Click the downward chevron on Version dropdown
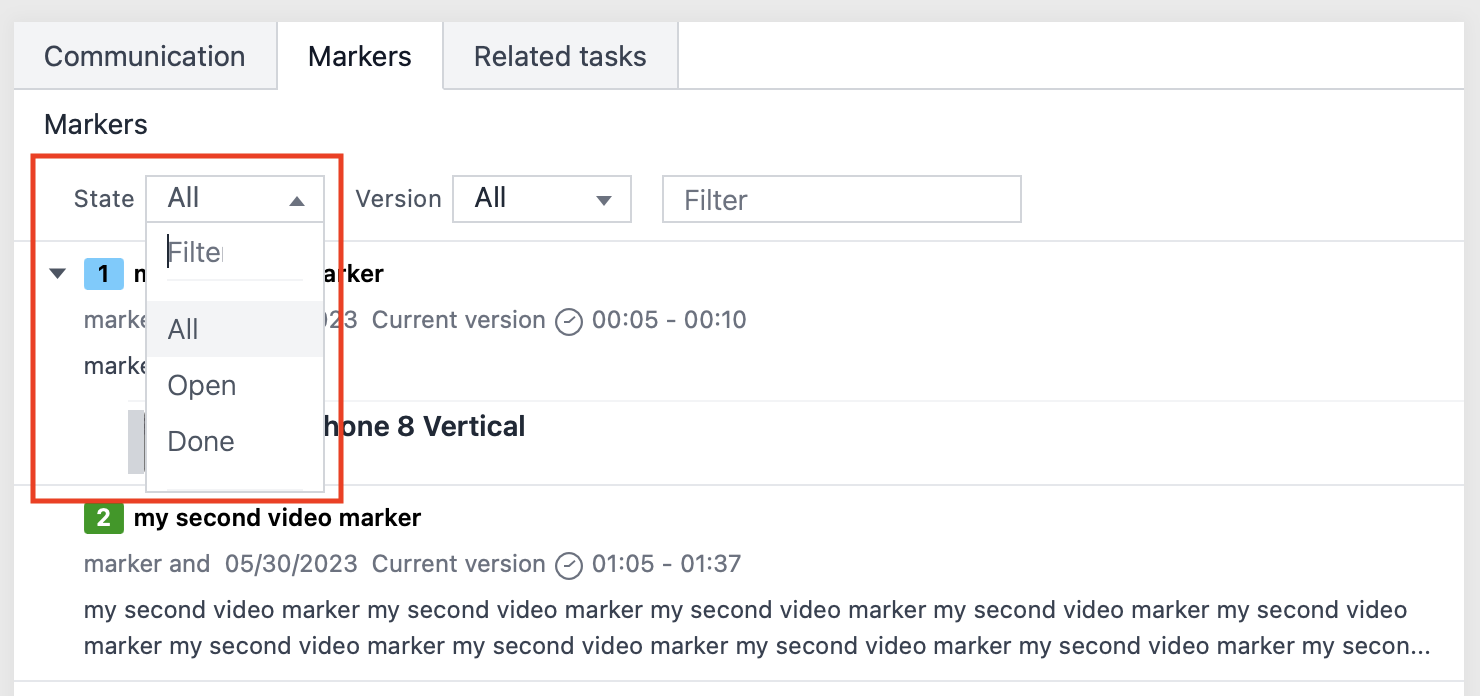The height and width of the screenshot is (696, 1480). click(x=604, y=199)
